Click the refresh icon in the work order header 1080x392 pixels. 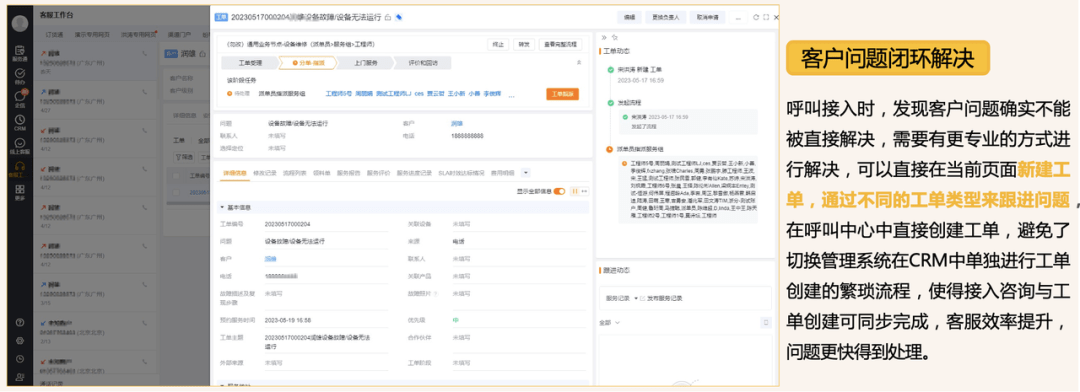point(756,17)
